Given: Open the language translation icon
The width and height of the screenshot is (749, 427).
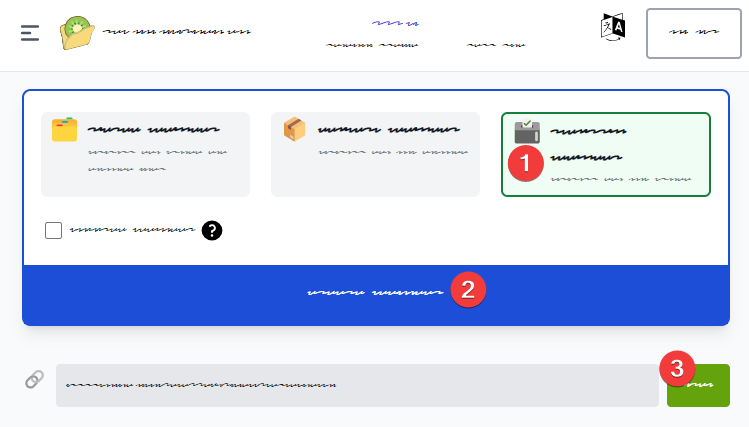Looking at the screenshot, I should [613, 28].
